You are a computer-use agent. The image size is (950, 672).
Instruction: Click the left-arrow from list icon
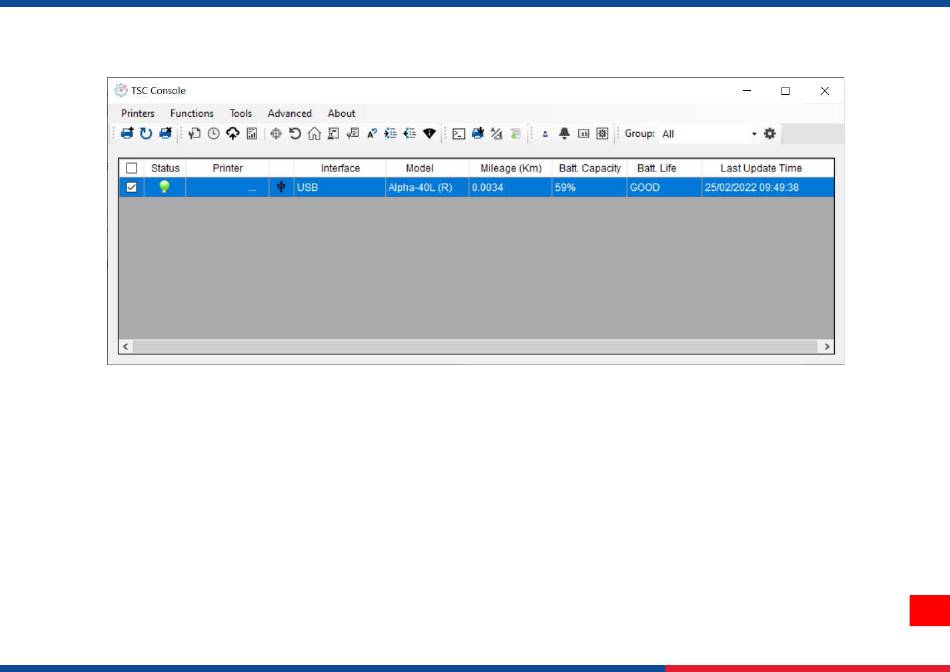[410, 133]
